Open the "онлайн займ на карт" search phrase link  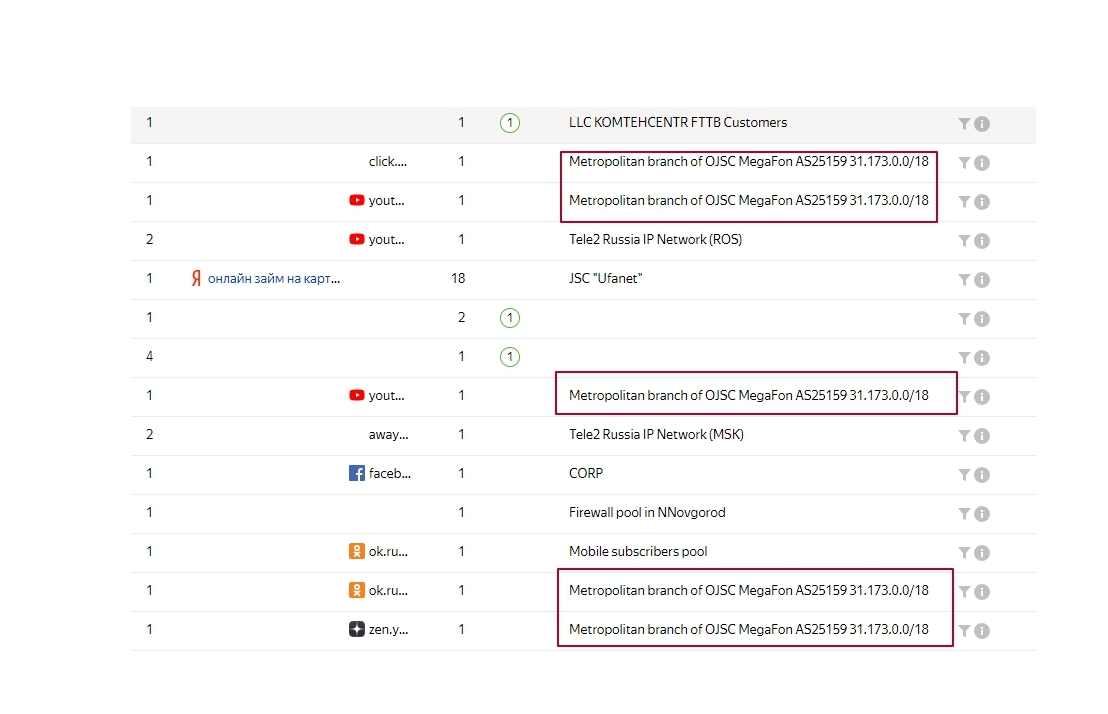coord(274,279)
